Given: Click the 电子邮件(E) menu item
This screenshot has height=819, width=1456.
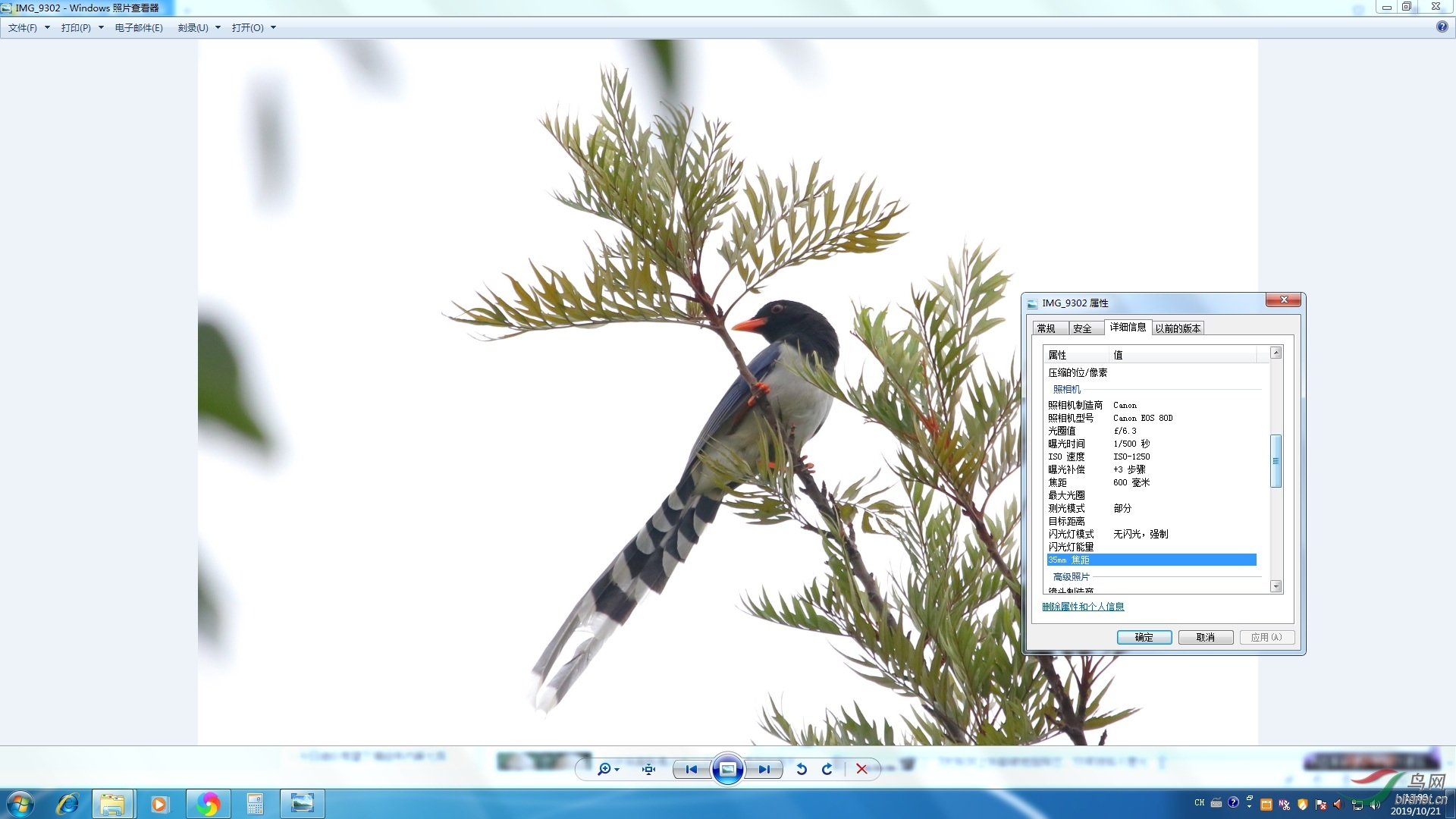Looking at the screenshot, I should [x=139, y=28].
